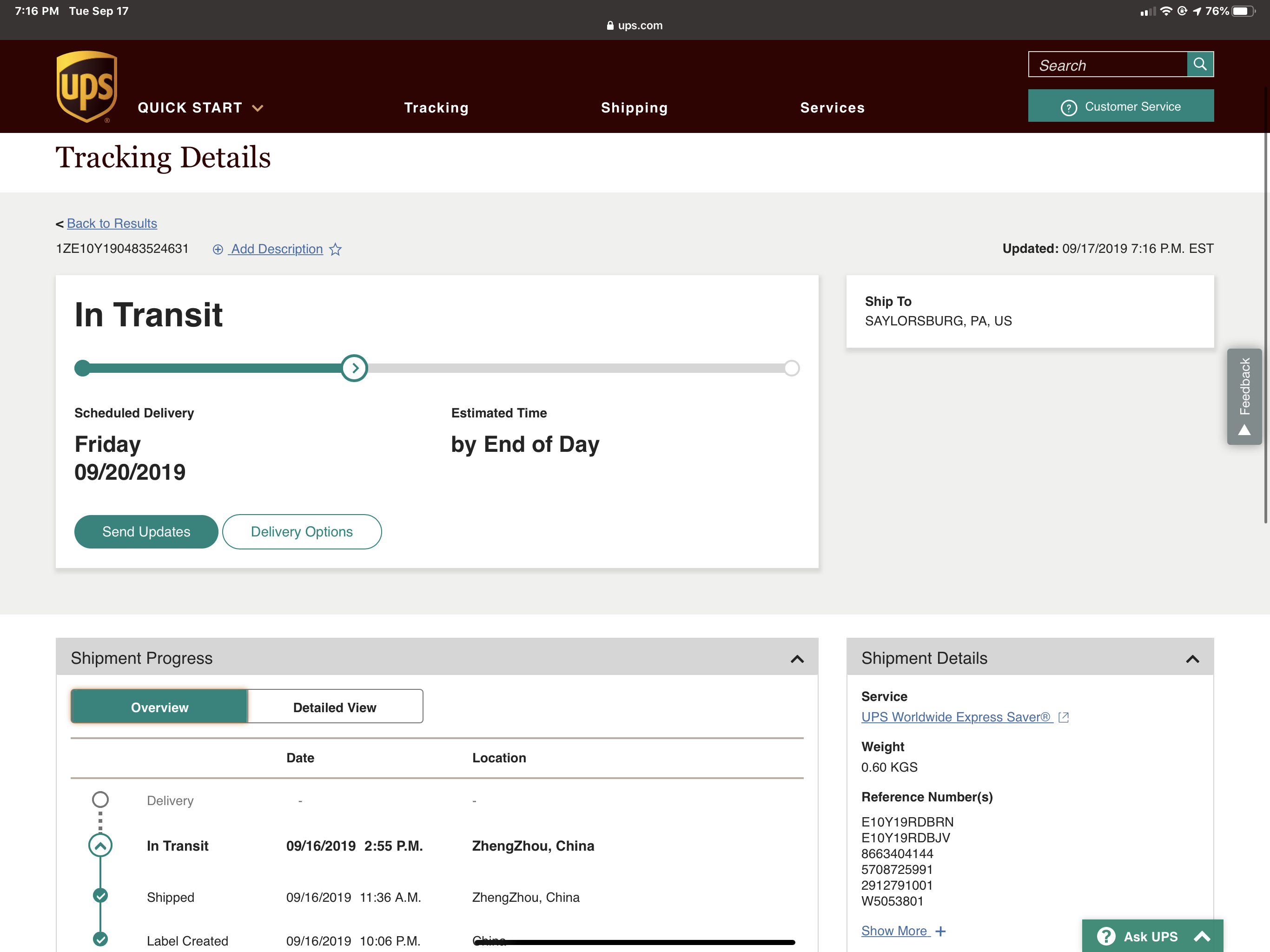The width and height of the screenshot is (1270, 952).
Task: Click the lock icon beside ups.com
Action: (x=610, y=25)
